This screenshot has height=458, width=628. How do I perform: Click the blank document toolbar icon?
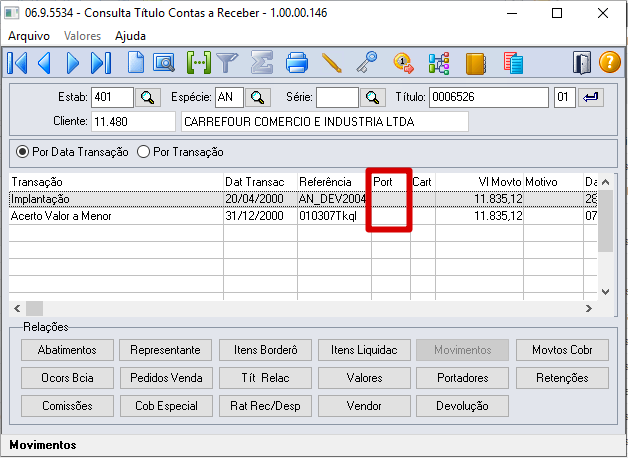click(x=136, y=63)
